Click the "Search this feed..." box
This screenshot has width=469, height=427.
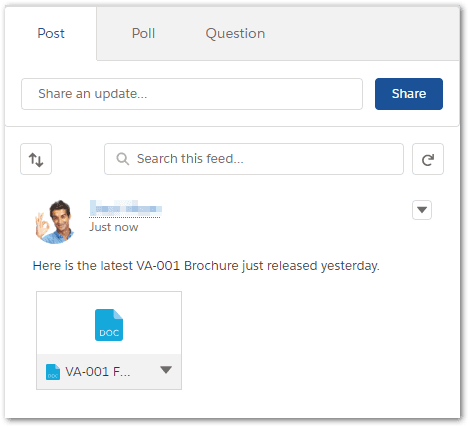pos(254,159)
